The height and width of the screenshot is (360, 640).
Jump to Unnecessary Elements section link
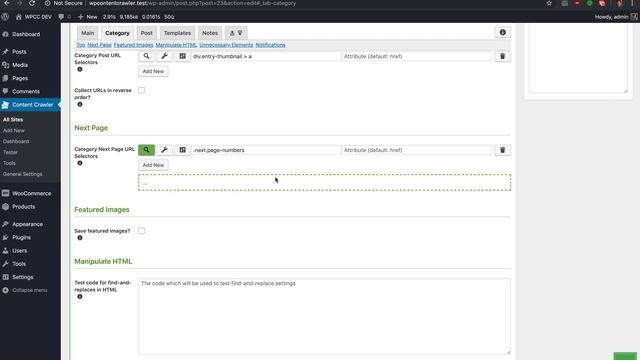coord(226,45)
